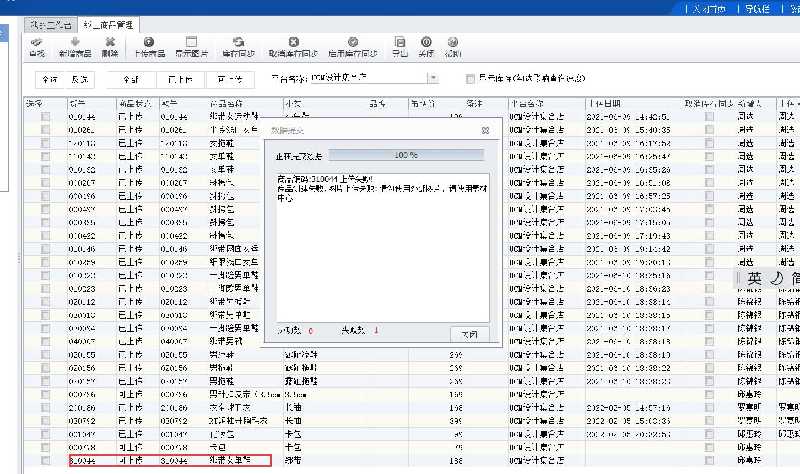800x474 pixels.
Task: Click the 删除 (delete) red X icon
Action: [x=110, y=43]
